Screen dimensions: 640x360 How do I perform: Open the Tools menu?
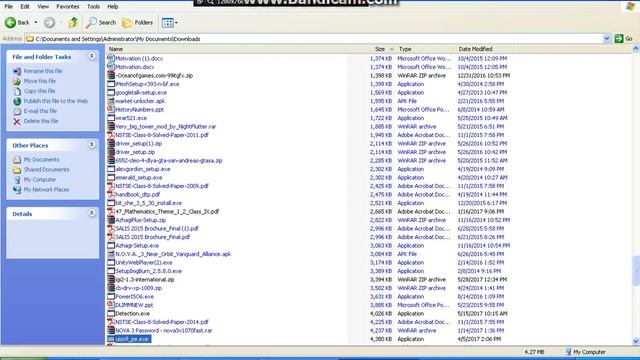(x=93, y=7)
